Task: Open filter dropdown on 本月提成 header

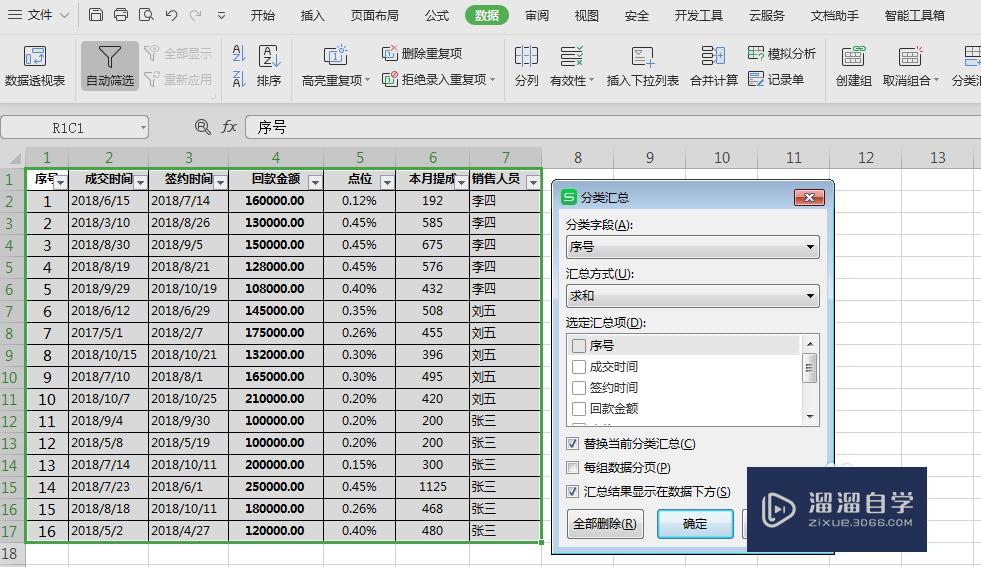Action: pyautogui.click(x=461, y=182)
